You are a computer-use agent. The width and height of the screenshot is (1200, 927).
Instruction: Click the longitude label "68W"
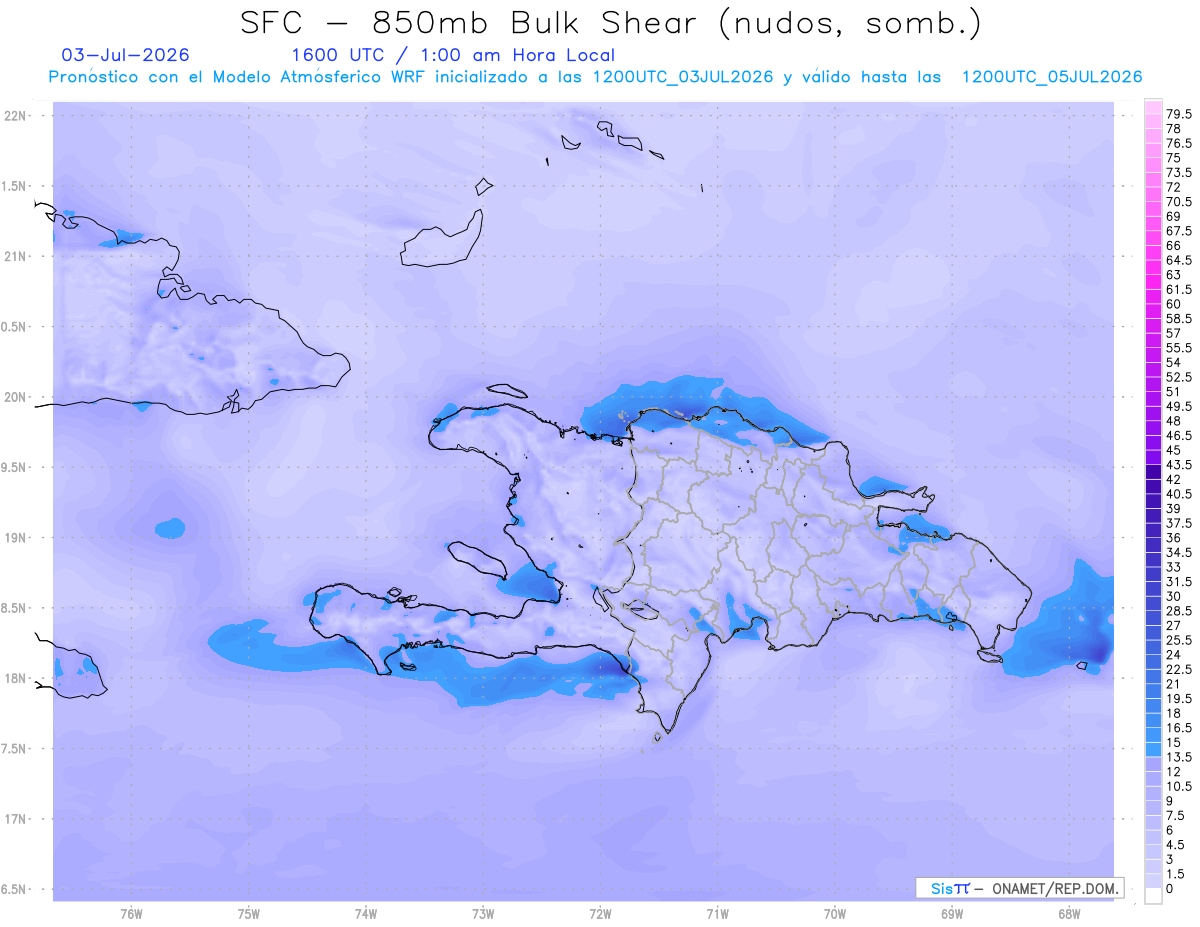click(1069, 913)
